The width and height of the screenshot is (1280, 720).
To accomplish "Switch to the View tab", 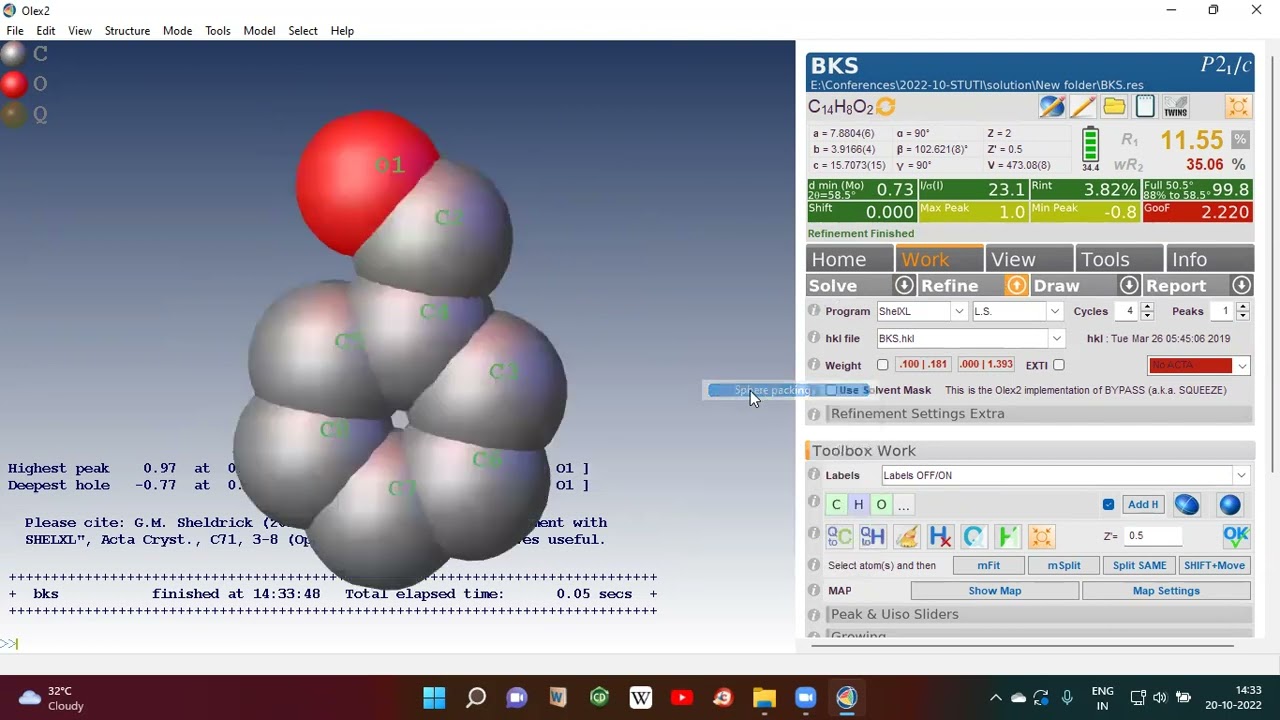I will pos(1029,259).
